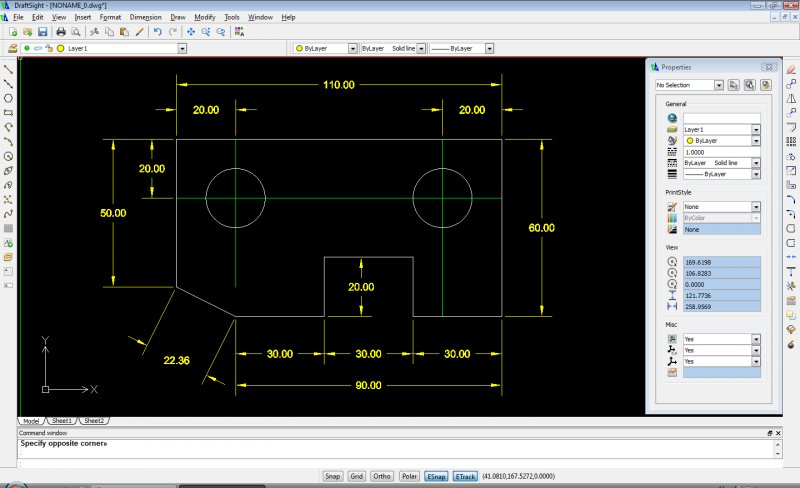Image resolution: width=800 pixels, height=488 pixels.
Task: Click the Zoom window magnifier icon in toolbar
Action: (x=206, y=32)
